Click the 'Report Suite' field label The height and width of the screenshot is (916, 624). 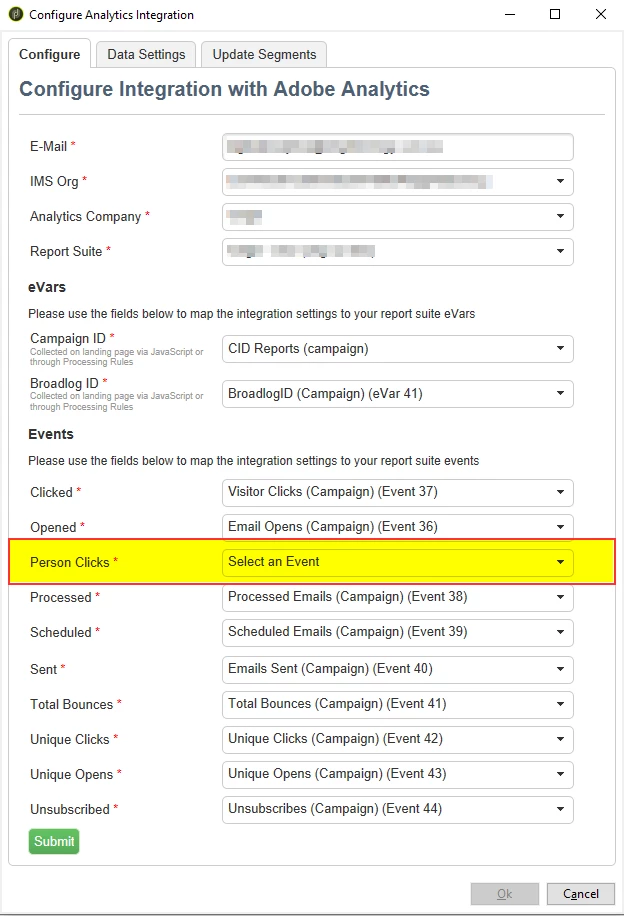[x=66, y=251]
